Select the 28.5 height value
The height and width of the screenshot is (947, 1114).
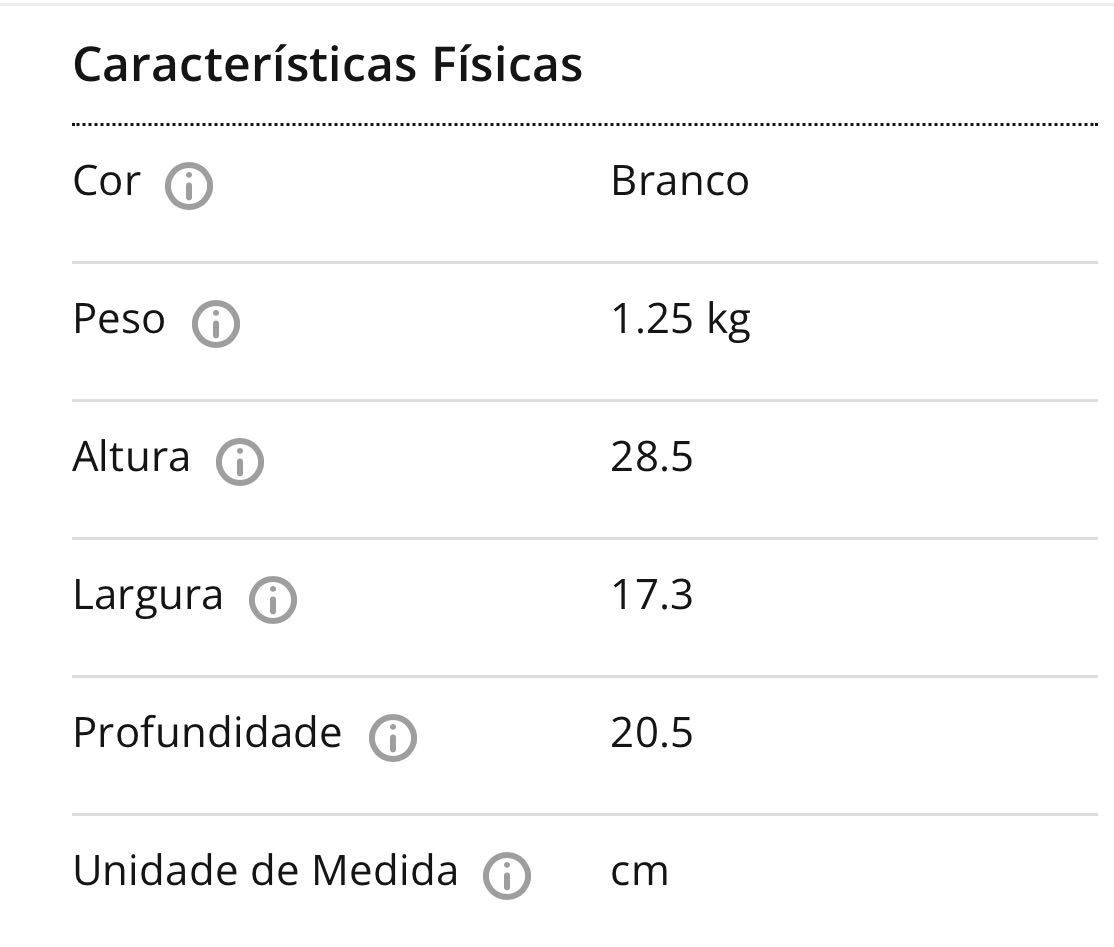[651, 456]
